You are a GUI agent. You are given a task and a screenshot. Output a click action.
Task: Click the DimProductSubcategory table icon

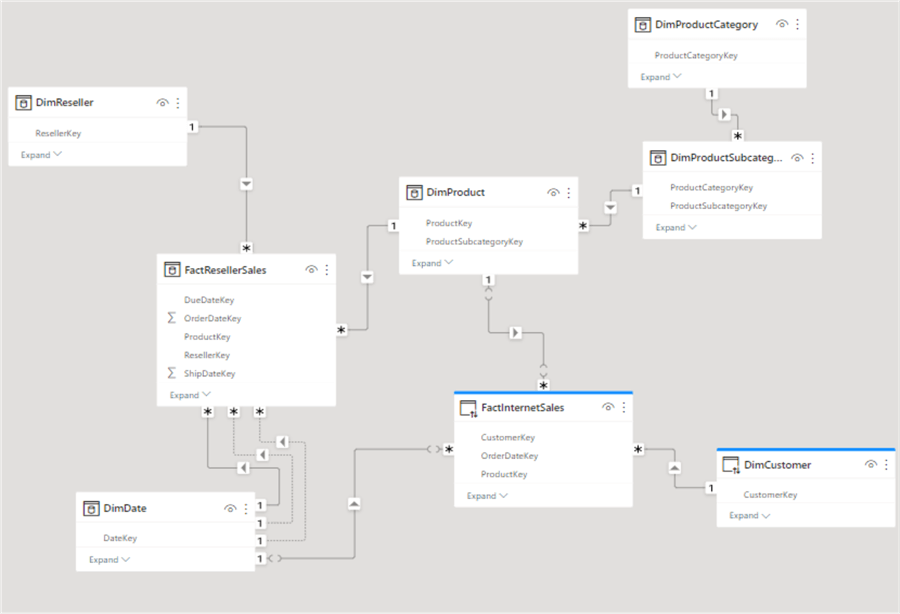(658, 158)
